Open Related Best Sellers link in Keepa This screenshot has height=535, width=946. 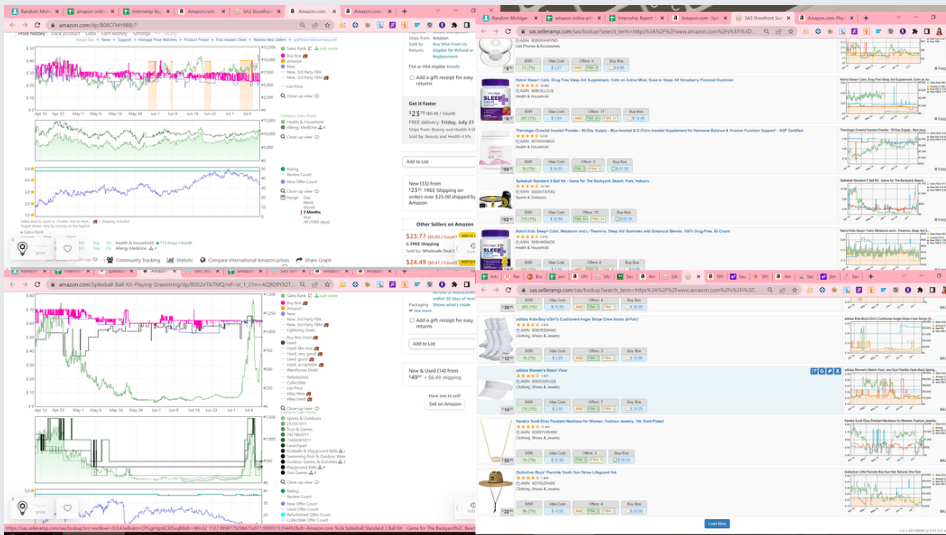tap(270, 40)
